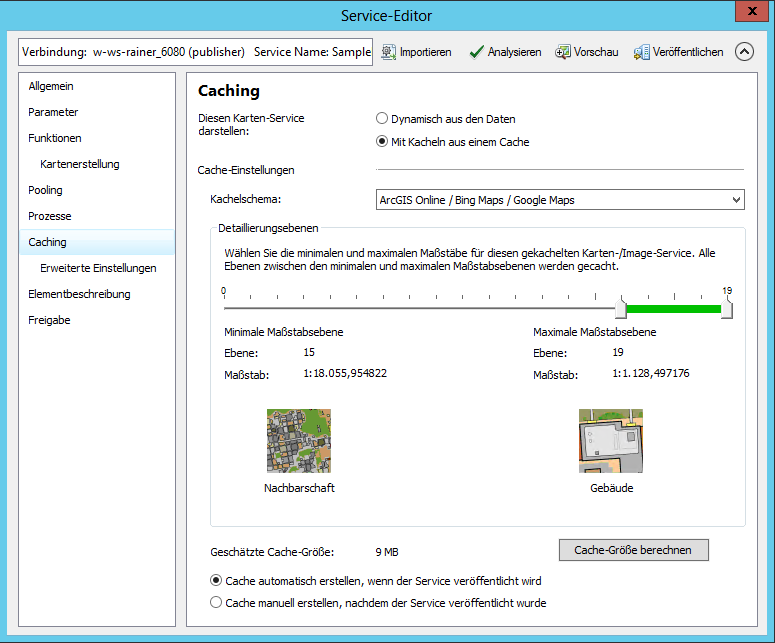
Task: Select the Caching page in sidebar
Action: pos(97,242)
